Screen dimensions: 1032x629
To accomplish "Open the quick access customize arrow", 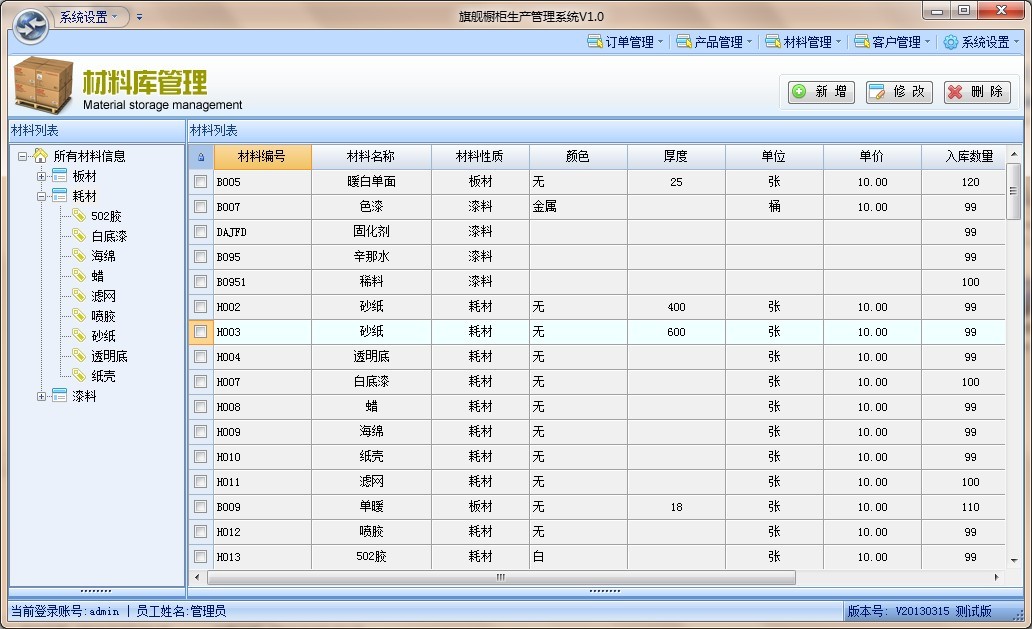I will click(140, 17).
